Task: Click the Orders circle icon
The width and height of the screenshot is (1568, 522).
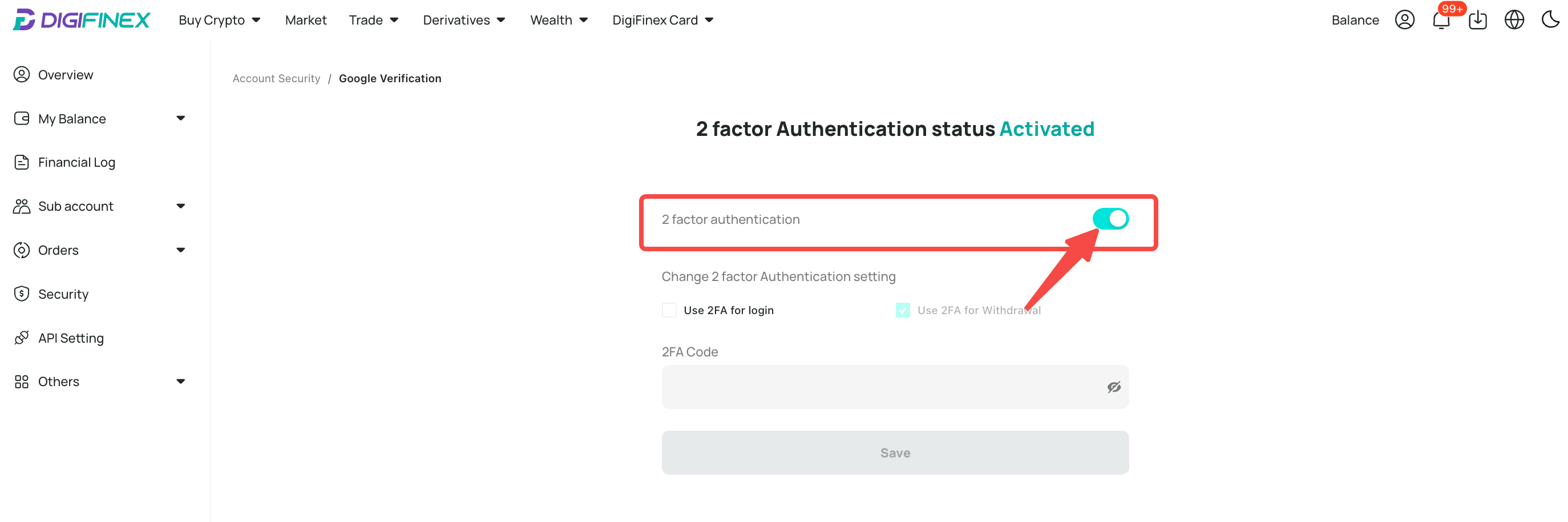Action: [22, 250]
